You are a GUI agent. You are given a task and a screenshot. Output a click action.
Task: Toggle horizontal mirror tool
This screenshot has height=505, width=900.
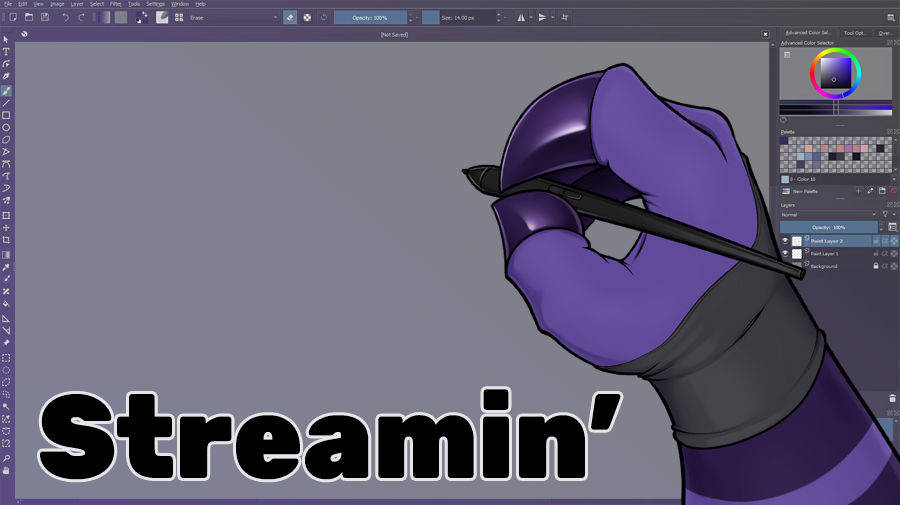pos(521,18)
